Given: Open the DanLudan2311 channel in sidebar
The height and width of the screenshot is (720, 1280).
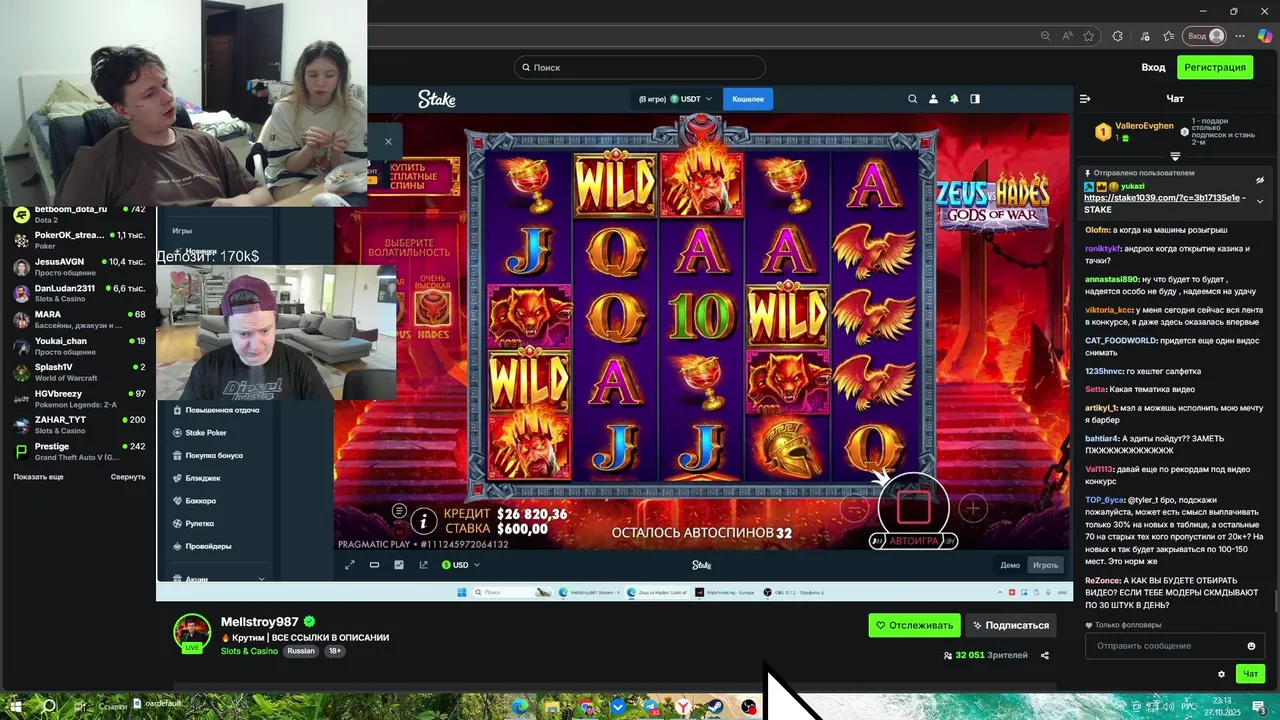Looking at the screenshot, I should [x=78, y=293].
